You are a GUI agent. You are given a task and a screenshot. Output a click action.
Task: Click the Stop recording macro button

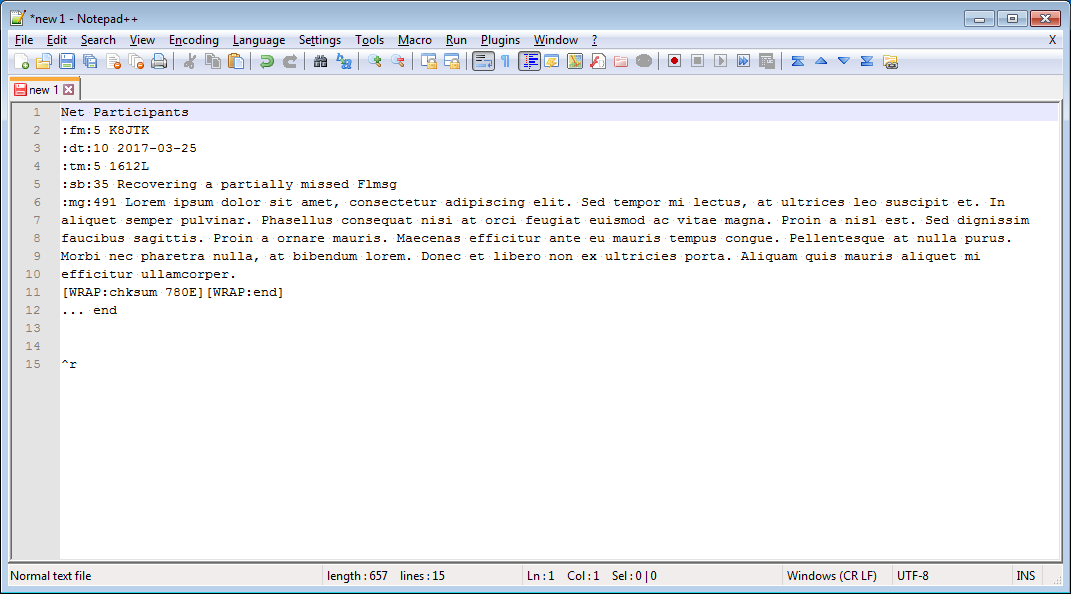[x=697, y=61]
